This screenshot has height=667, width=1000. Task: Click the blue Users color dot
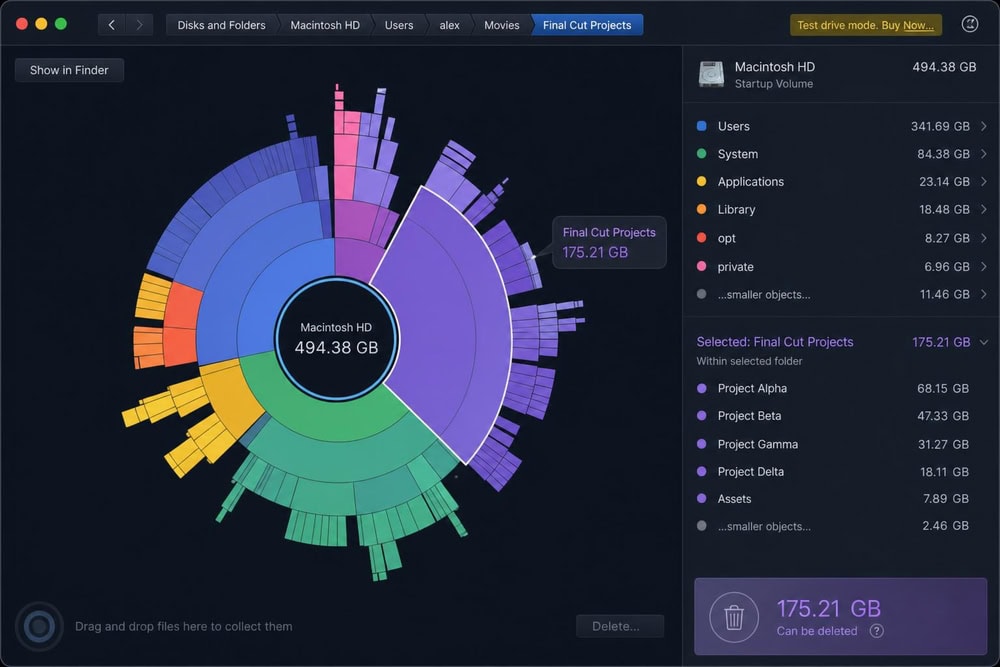pos(702,126)
